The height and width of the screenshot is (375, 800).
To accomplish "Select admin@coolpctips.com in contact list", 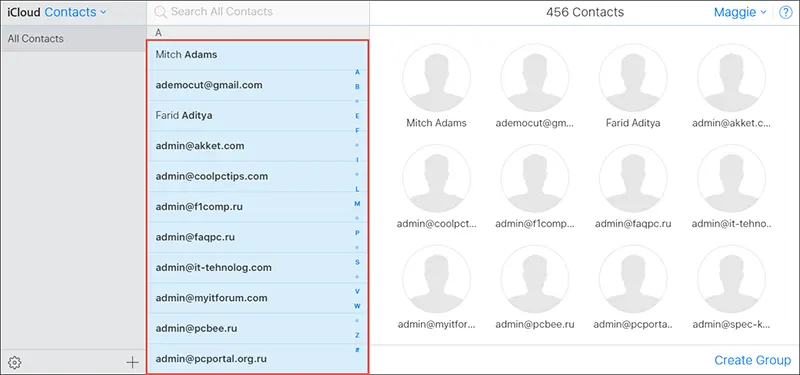I will tap(257, 177).
